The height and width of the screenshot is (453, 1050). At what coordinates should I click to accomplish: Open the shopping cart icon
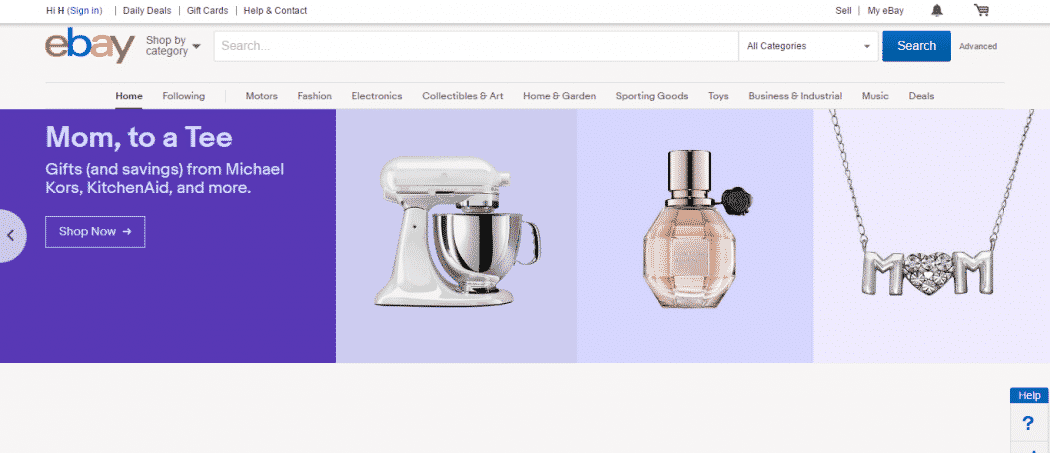981,10
